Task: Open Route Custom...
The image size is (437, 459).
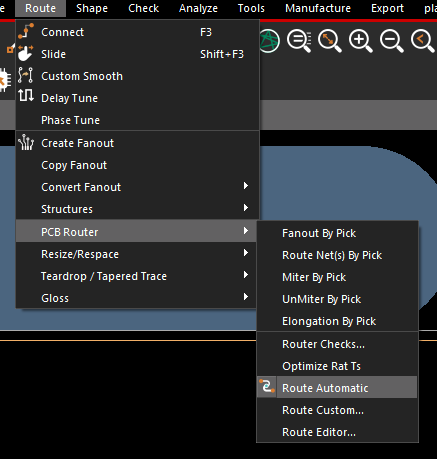Action: click(x=337, y=410)
